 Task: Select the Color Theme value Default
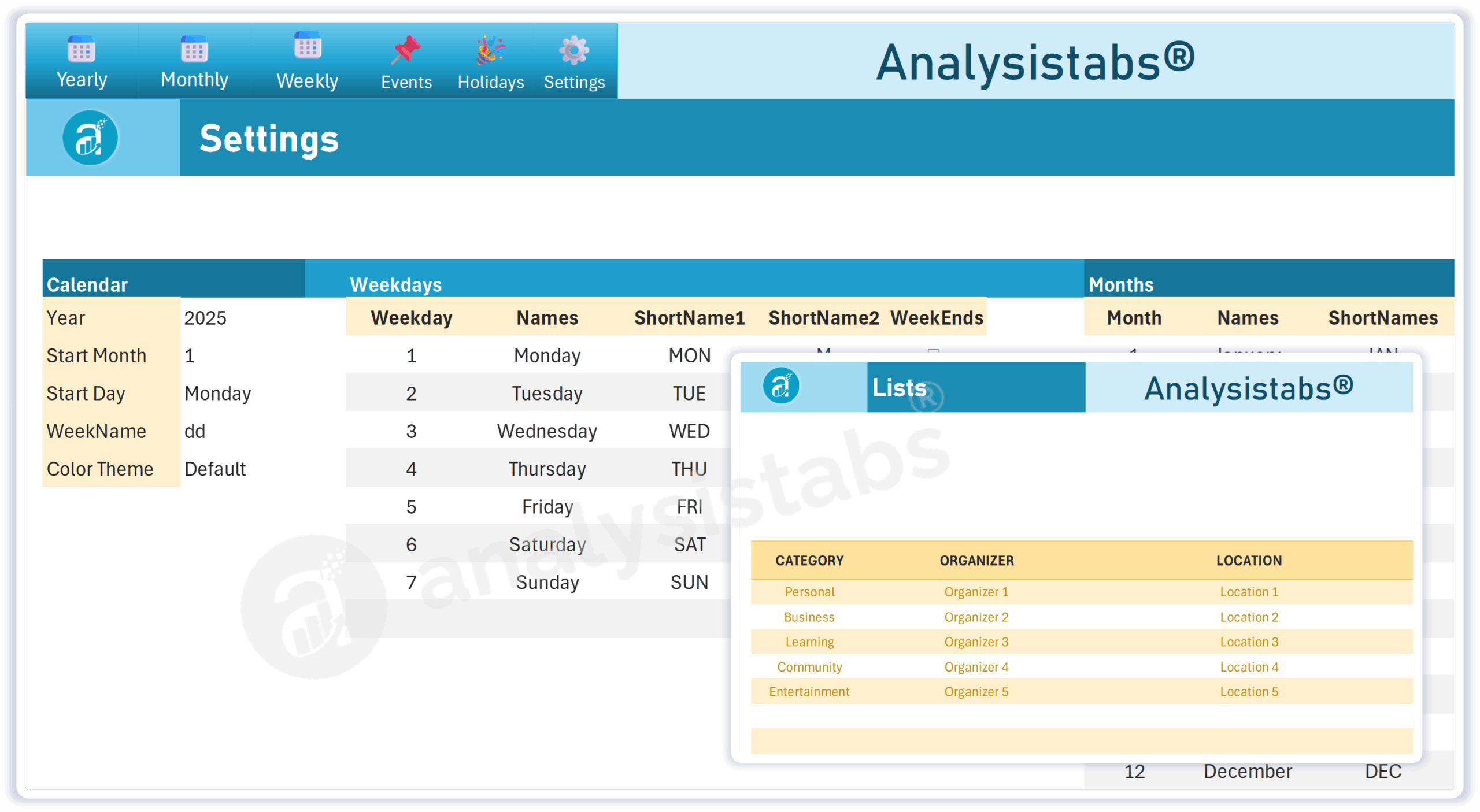pyautogui.click(x=215, y=469)
